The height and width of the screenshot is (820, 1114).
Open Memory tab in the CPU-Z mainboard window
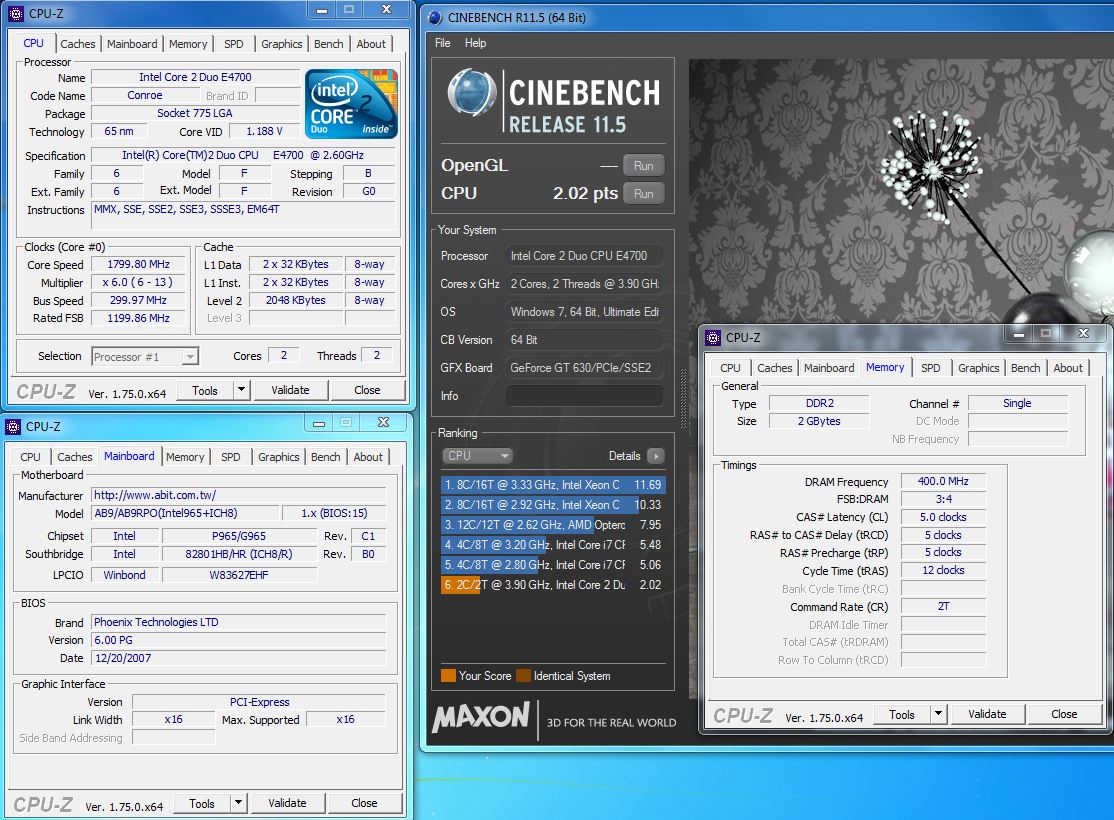coord(185,457)
